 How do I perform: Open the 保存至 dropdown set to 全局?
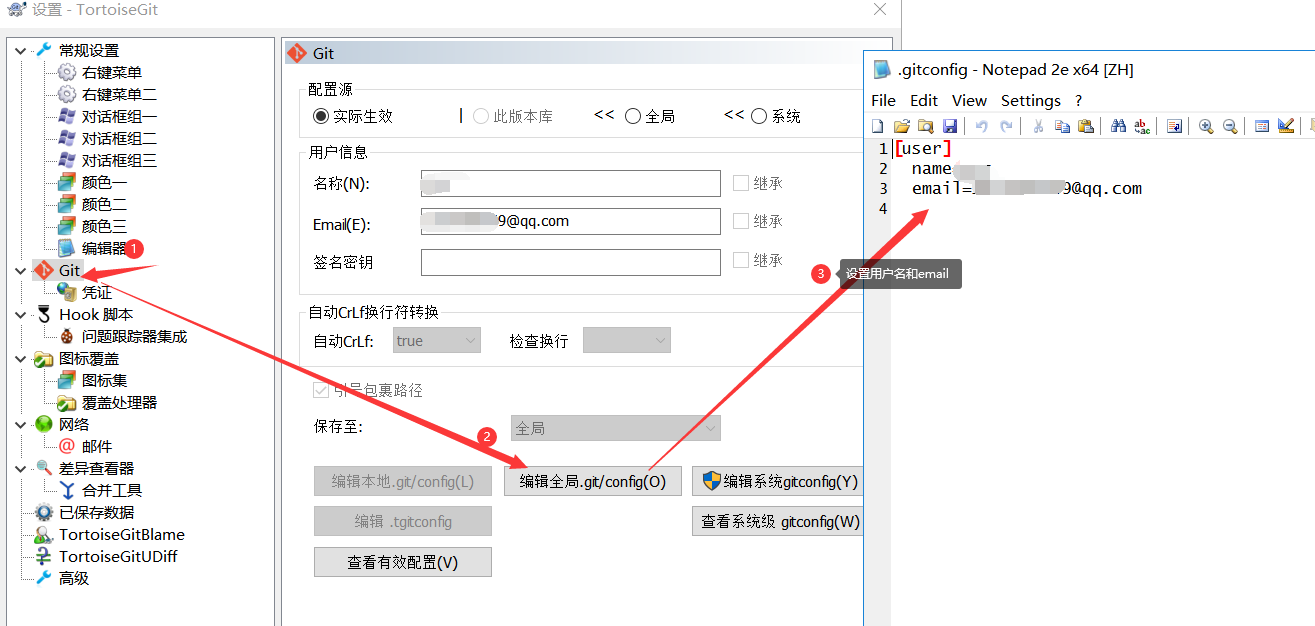coord(614,427)
